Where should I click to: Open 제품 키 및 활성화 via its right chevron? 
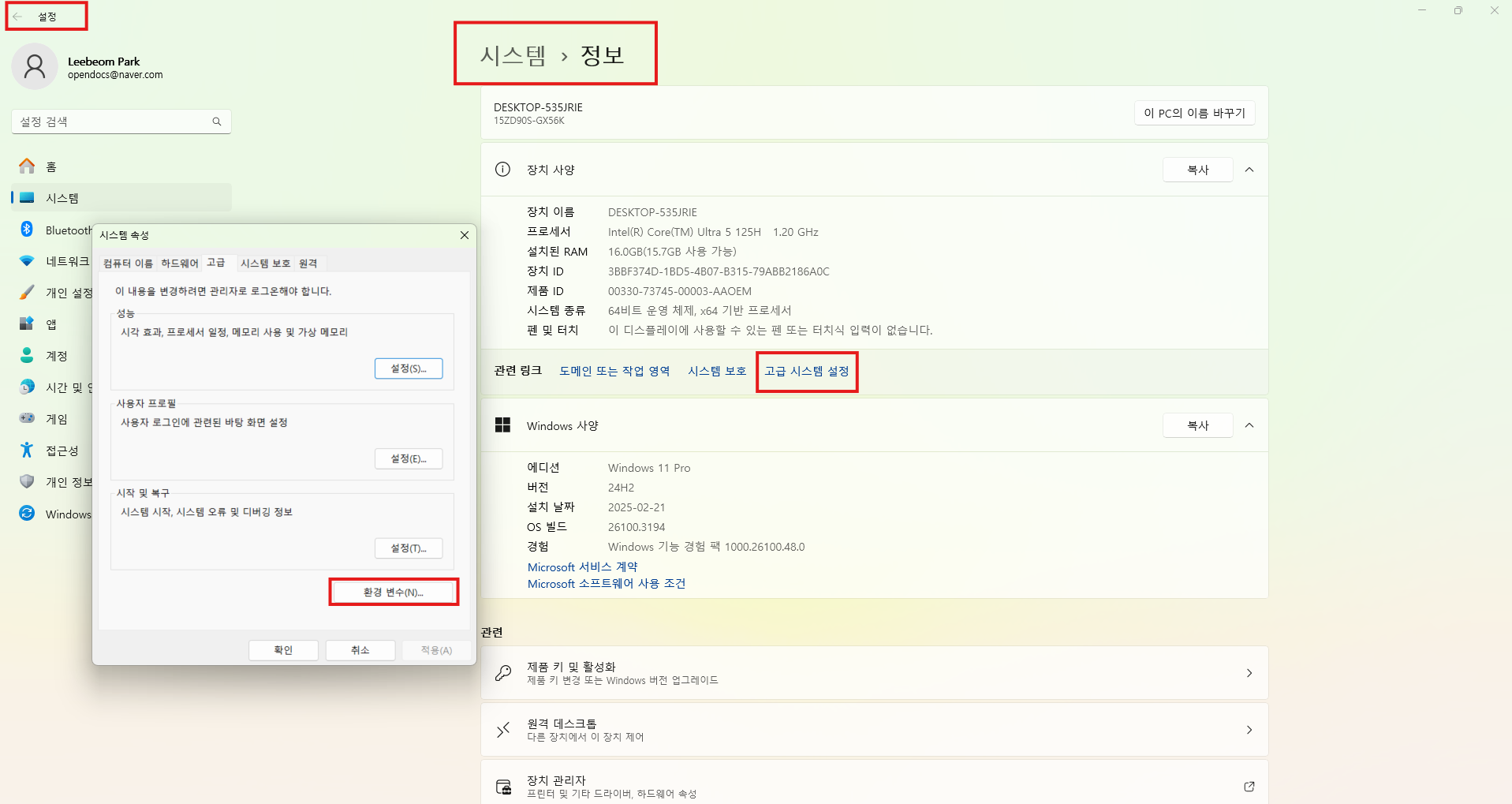pos(1249,673)
